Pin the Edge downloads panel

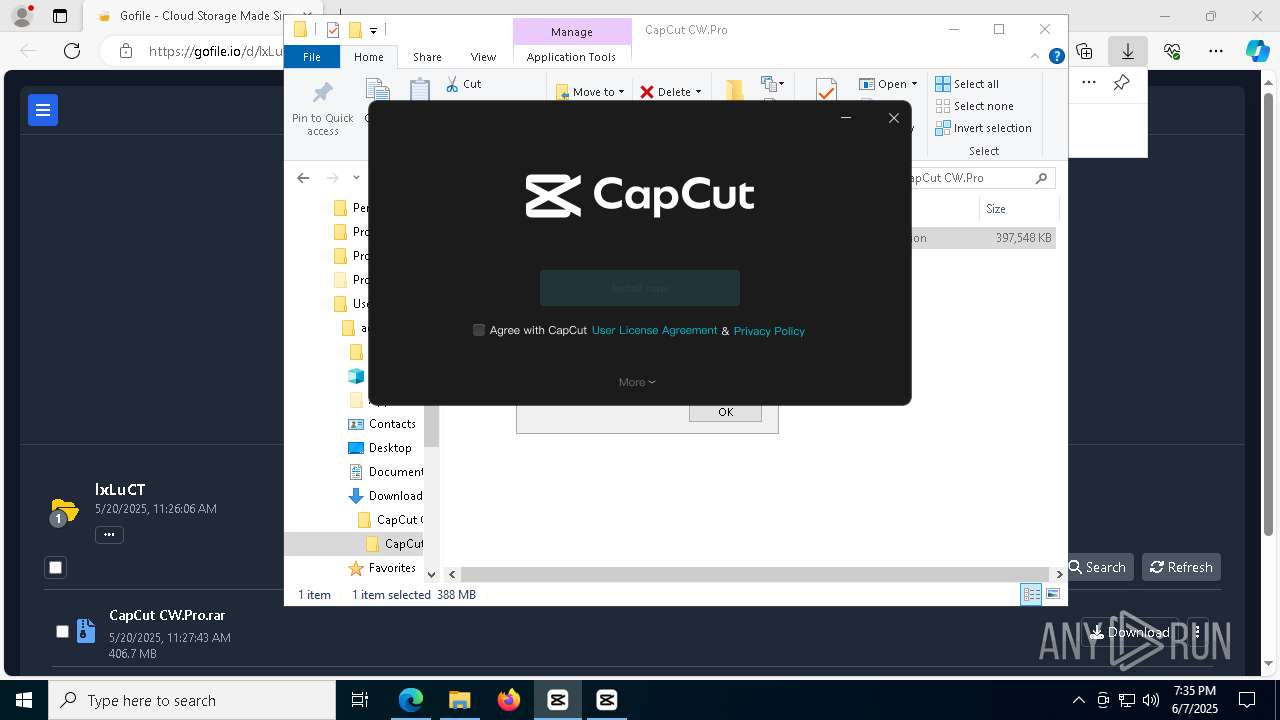click(1121, 83)
